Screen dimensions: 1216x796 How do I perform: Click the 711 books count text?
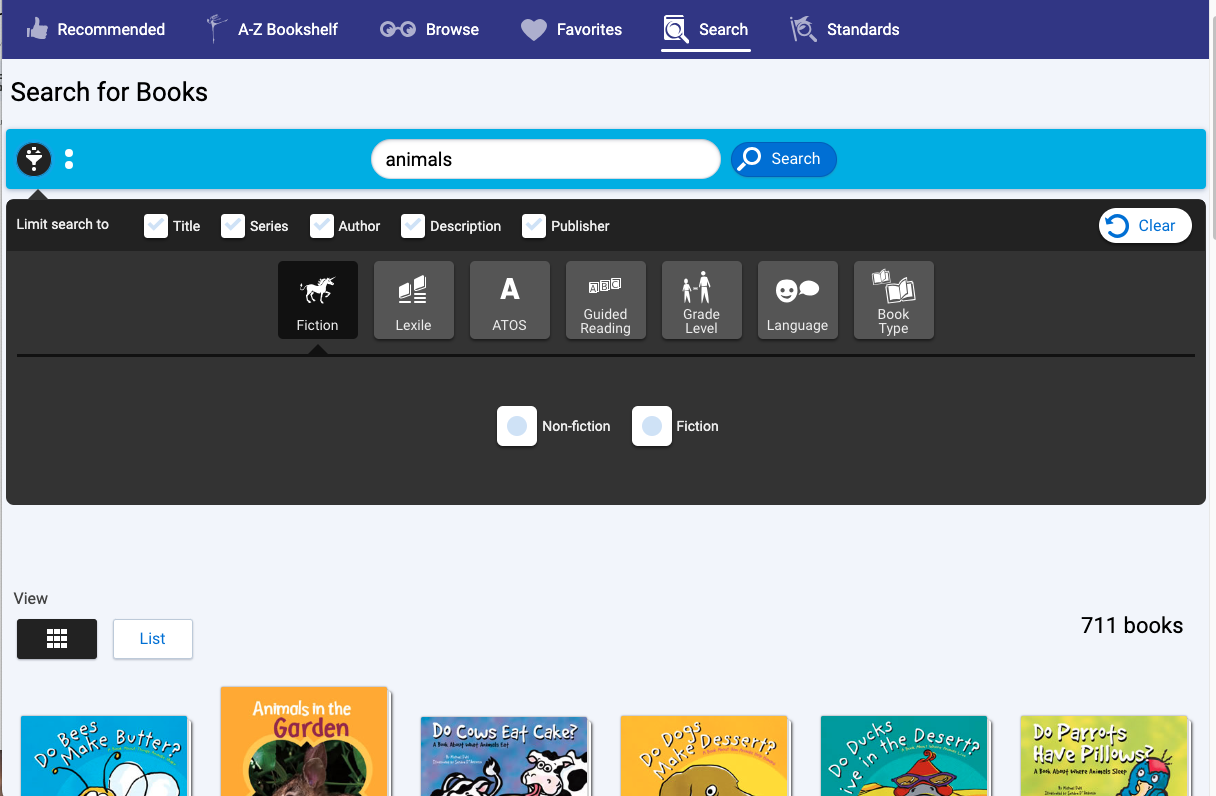pyautogui.click(x=1132, y=626)
